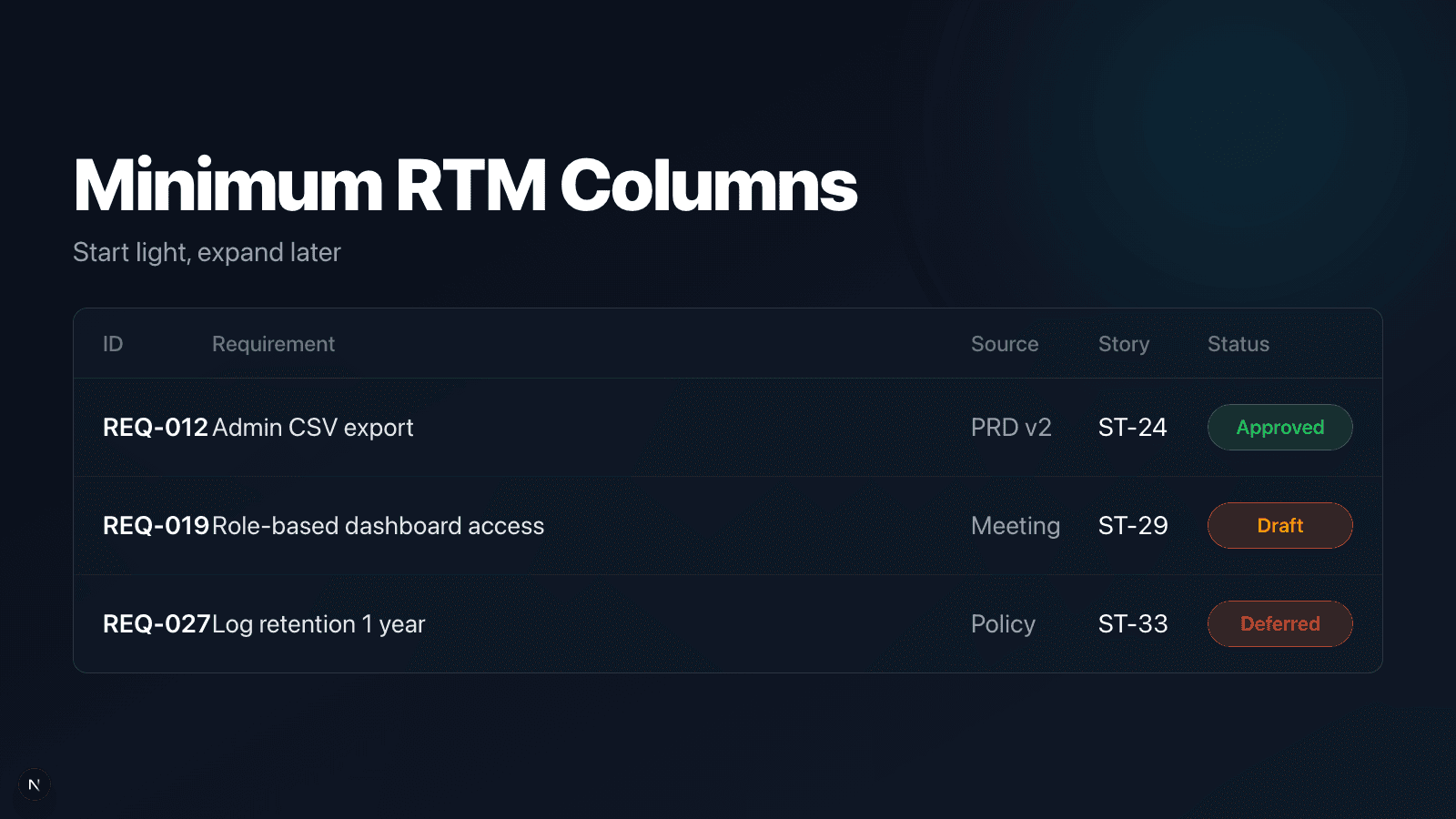Click the Minimum RTM Columns title
Image resolution: width=1456 pixels, height=819 pixels.
tap(464, 185)
